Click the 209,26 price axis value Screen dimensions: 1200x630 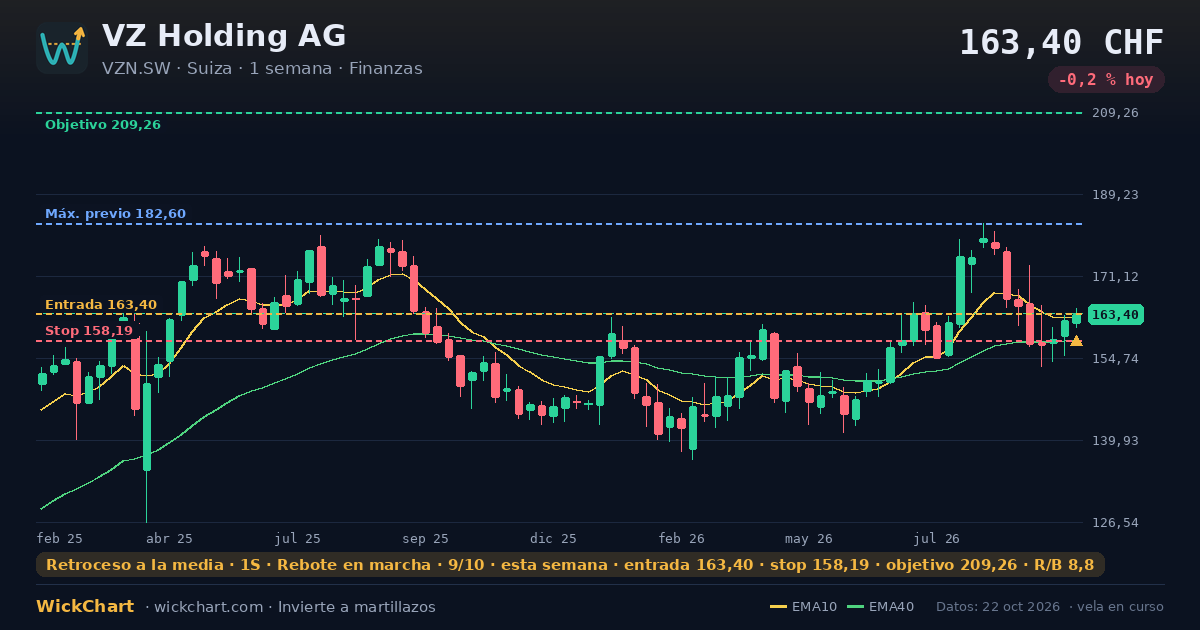[x=1115, y=113]
